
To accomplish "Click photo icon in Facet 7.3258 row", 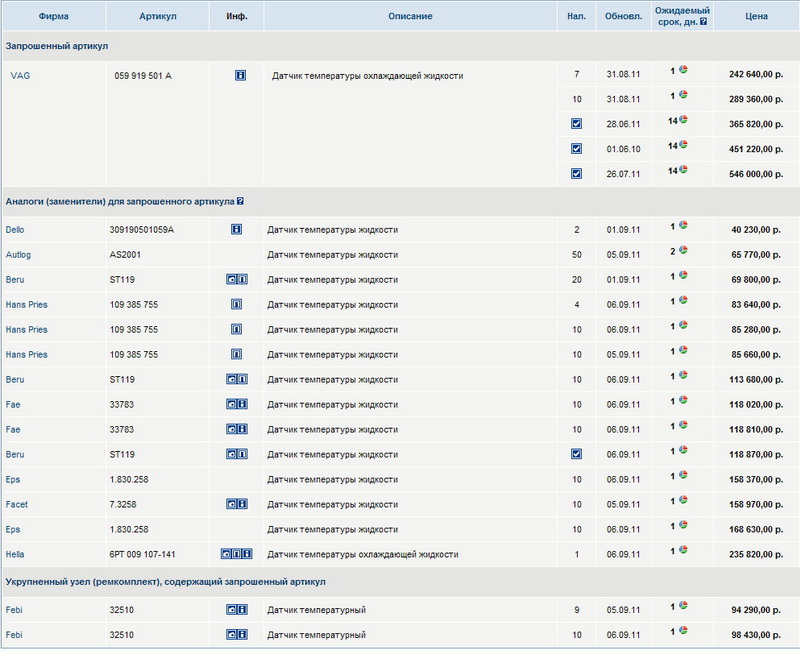I will pos(232,505).
